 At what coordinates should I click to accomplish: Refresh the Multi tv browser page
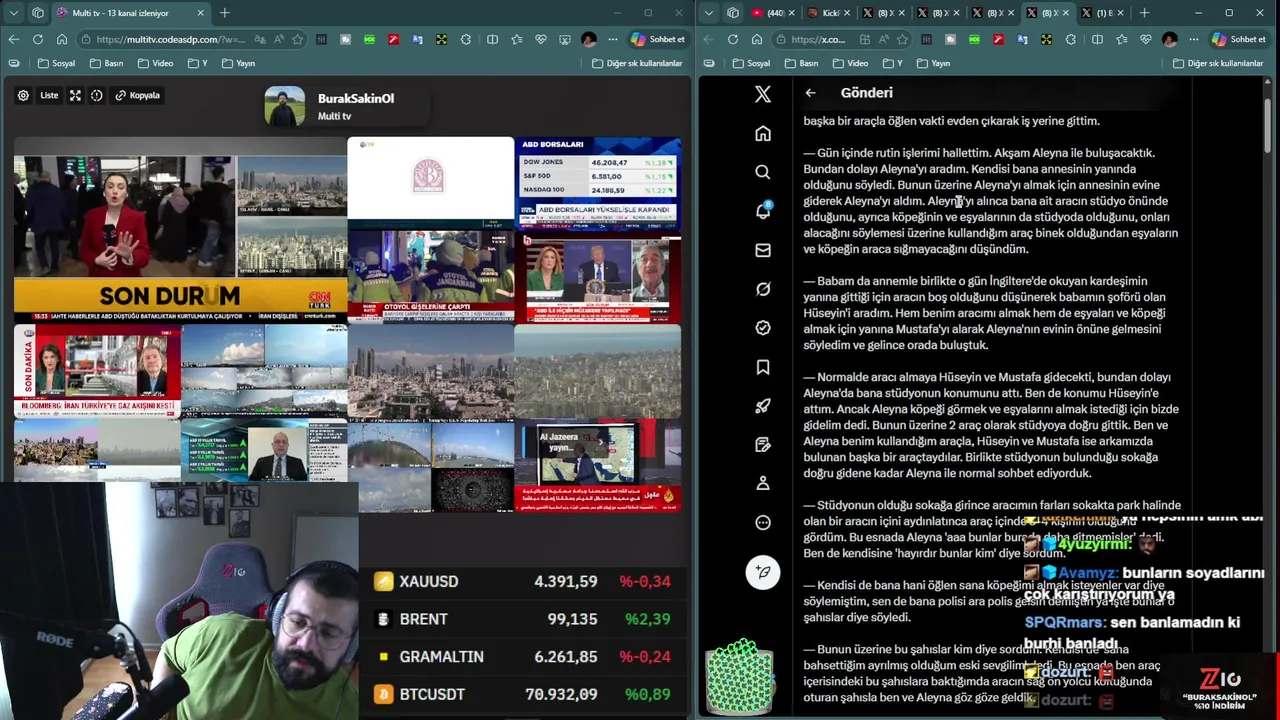click(38, 39)
